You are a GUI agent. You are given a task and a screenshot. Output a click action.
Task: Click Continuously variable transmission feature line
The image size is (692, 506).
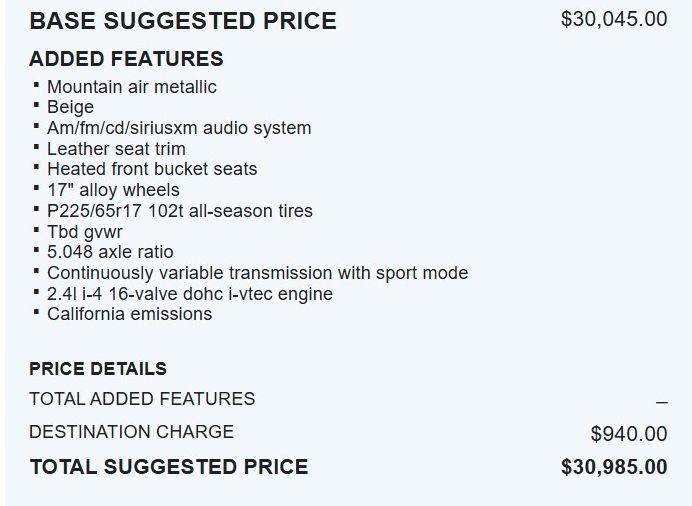(x=257, y=273)
